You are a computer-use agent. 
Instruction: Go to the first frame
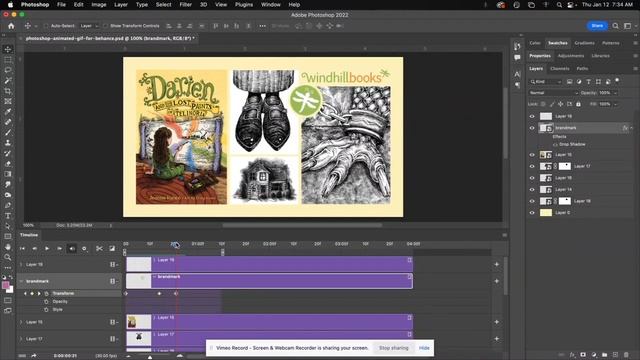(22, 248)
